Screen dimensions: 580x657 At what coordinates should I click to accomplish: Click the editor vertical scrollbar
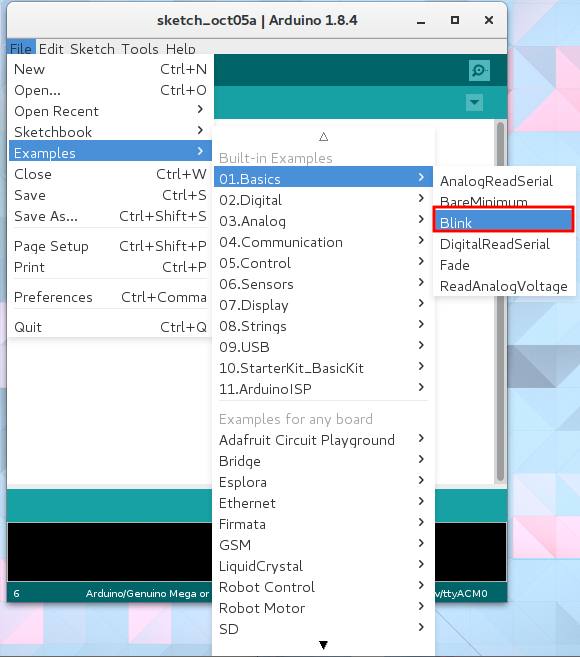pyautogui.click(x=500, y=302)
